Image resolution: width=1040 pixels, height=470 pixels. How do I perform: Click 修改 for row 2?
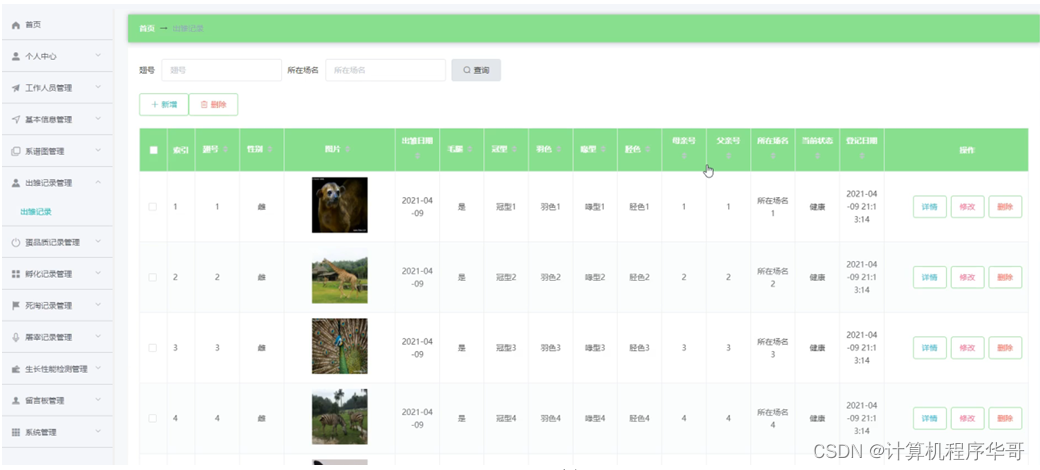click(x=967, y=277)
